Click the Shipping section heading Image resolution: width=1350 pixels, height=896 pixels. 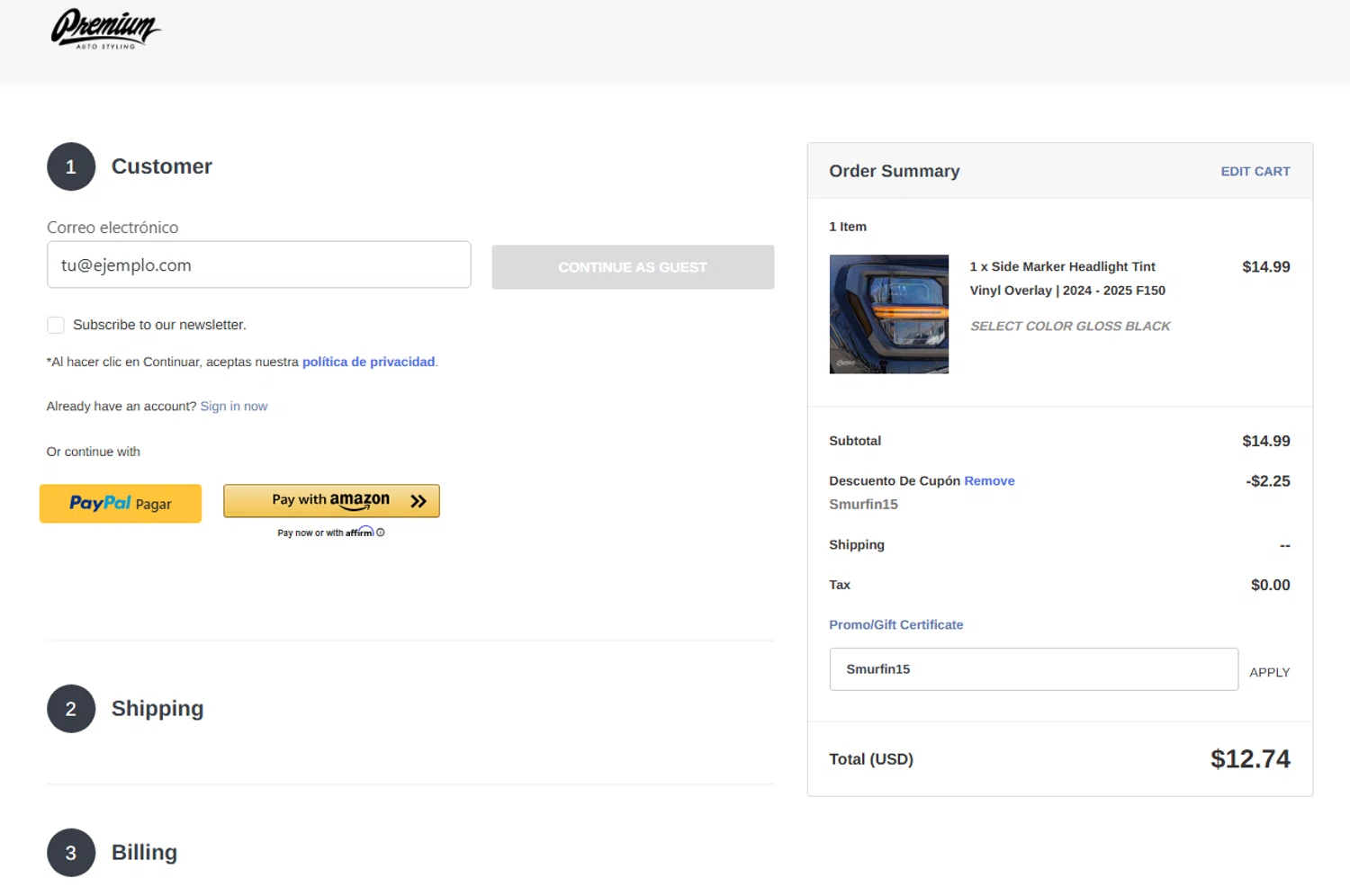157,709
